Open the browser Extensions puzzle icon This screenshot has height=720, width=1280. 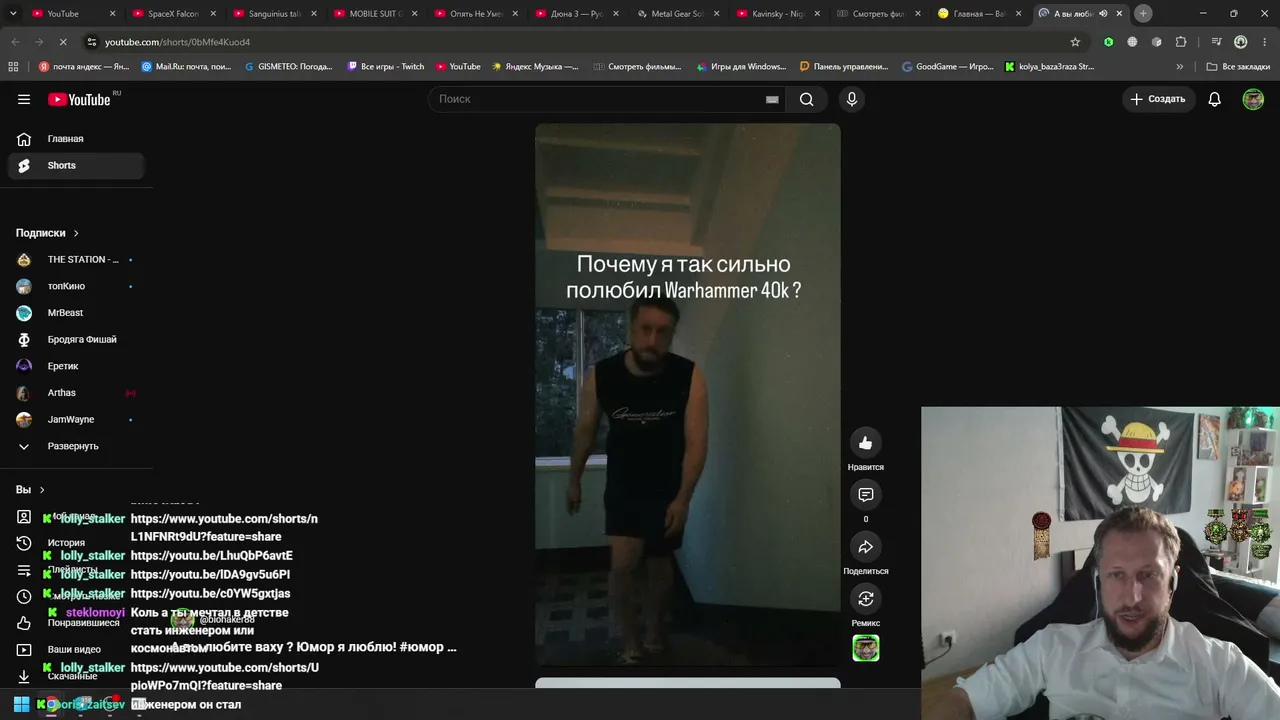tap(1181, 42)
